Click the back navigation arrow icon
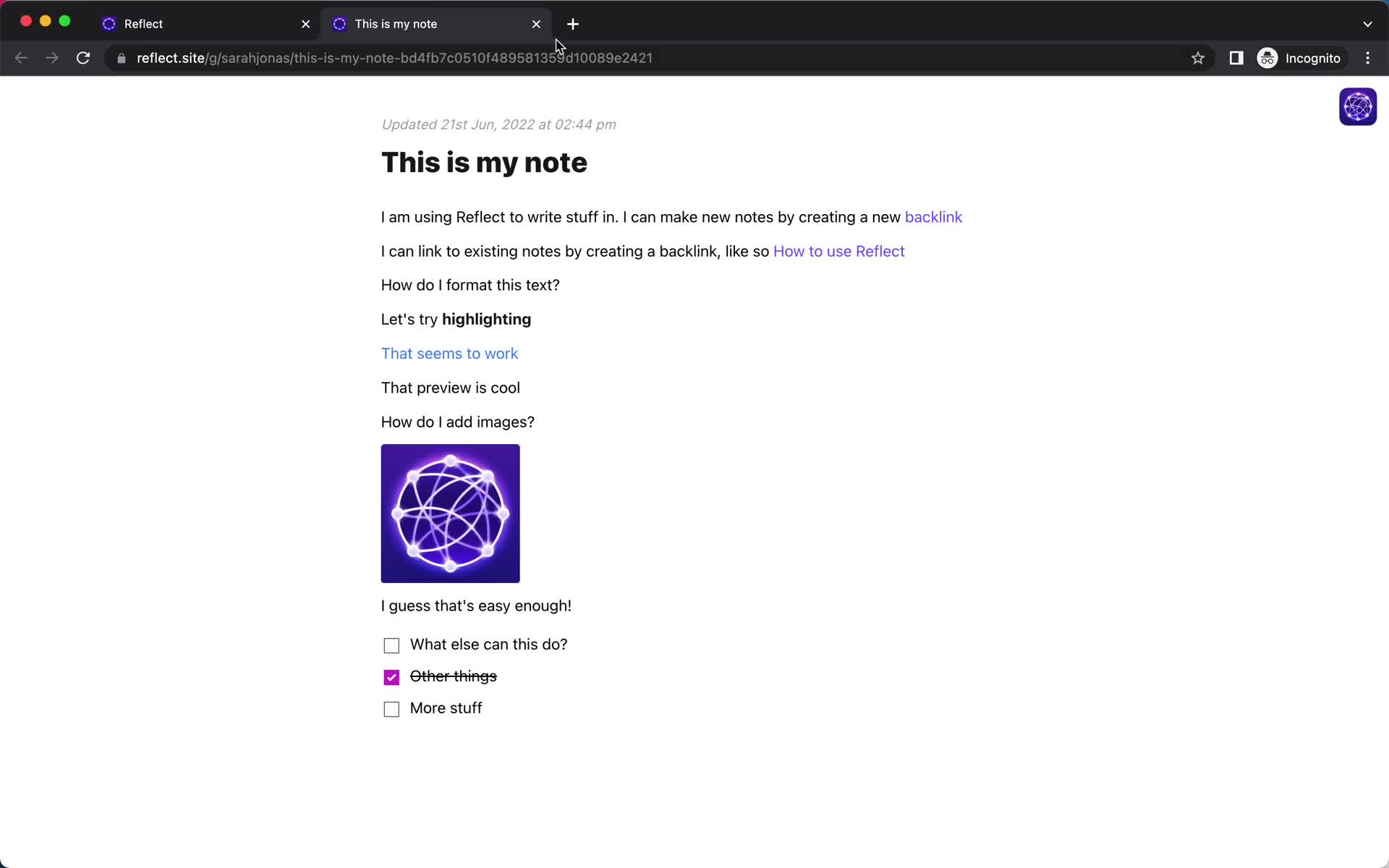 (21, 58)
